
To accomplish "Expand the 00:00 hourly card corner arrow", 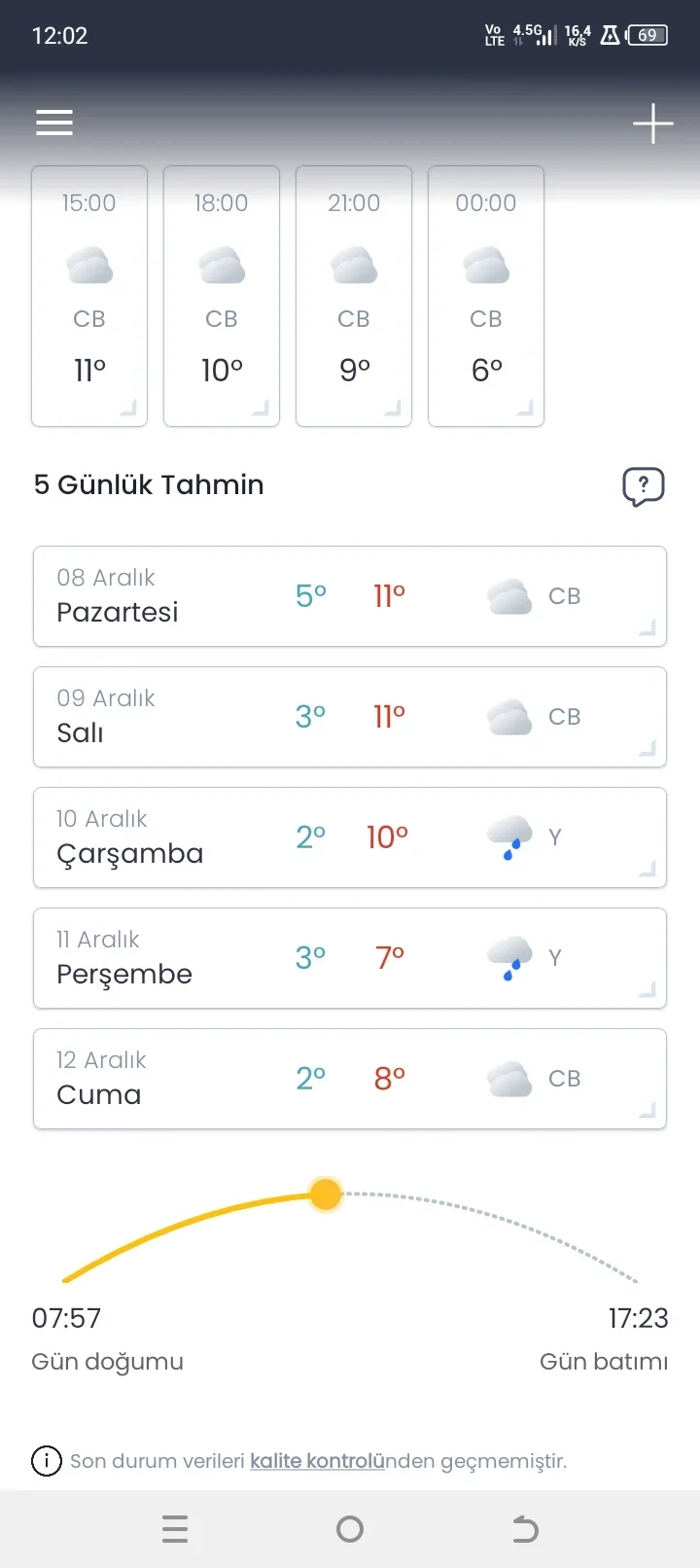I will coord(525,409).
